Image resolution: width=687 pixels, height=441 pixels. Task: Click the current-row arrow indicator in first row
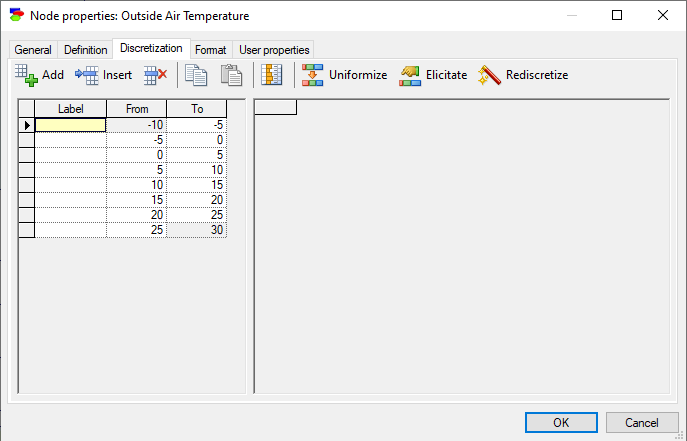click(27, 125)
